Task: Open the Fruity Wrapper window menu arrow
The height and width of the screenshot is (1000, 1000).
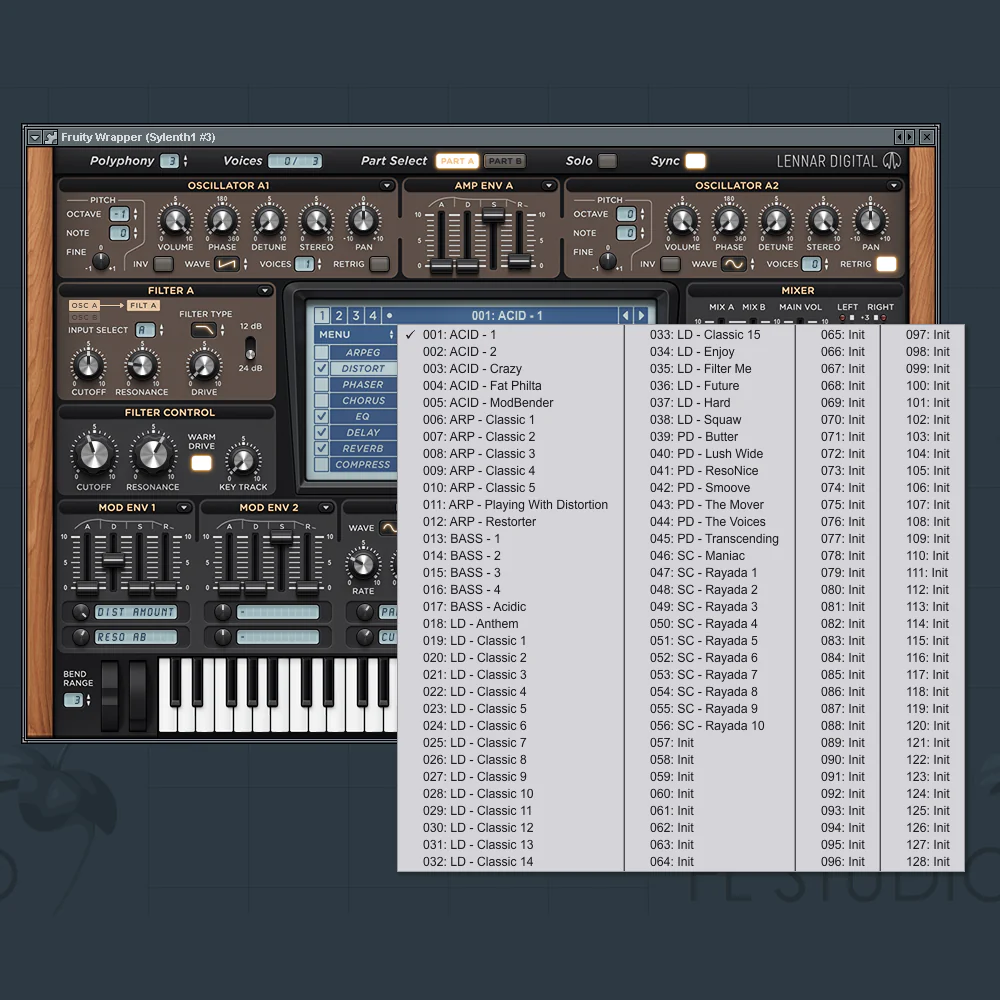Action: pos(34,137)
